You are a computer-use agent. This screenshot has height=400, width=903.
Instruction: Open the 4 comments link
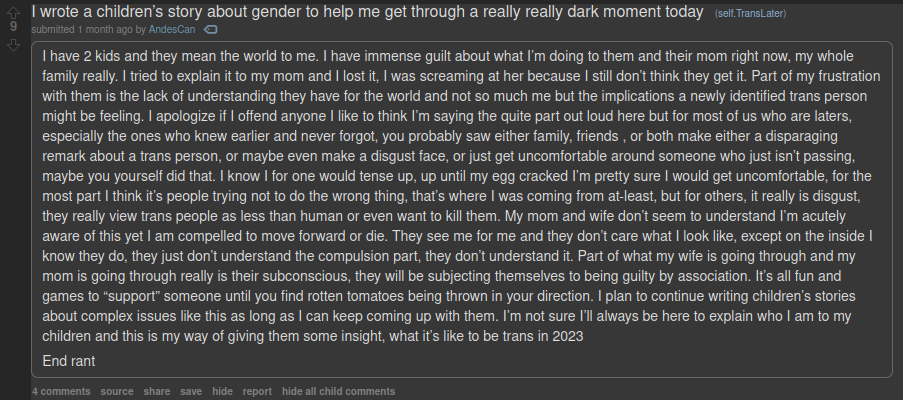(61, 391)
